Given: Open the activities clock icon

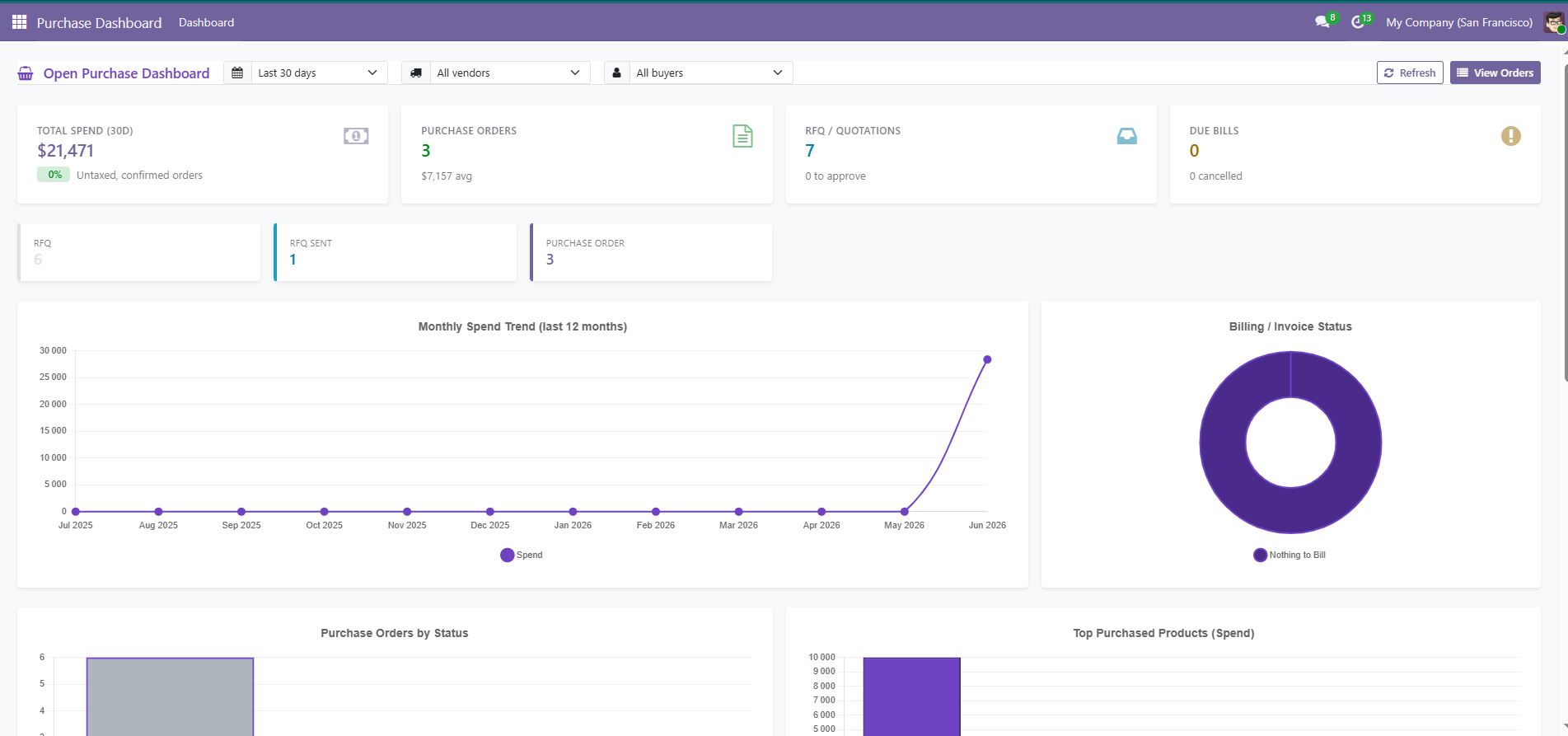Looking at the screenshot, I should point(1358,22).
